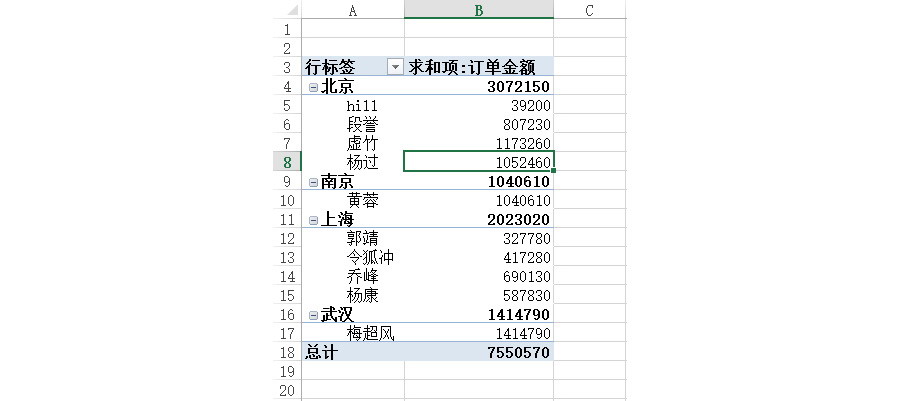This screenshot has height=401, width=900.
Task: Select value 417280
Action: click(479, 258)
